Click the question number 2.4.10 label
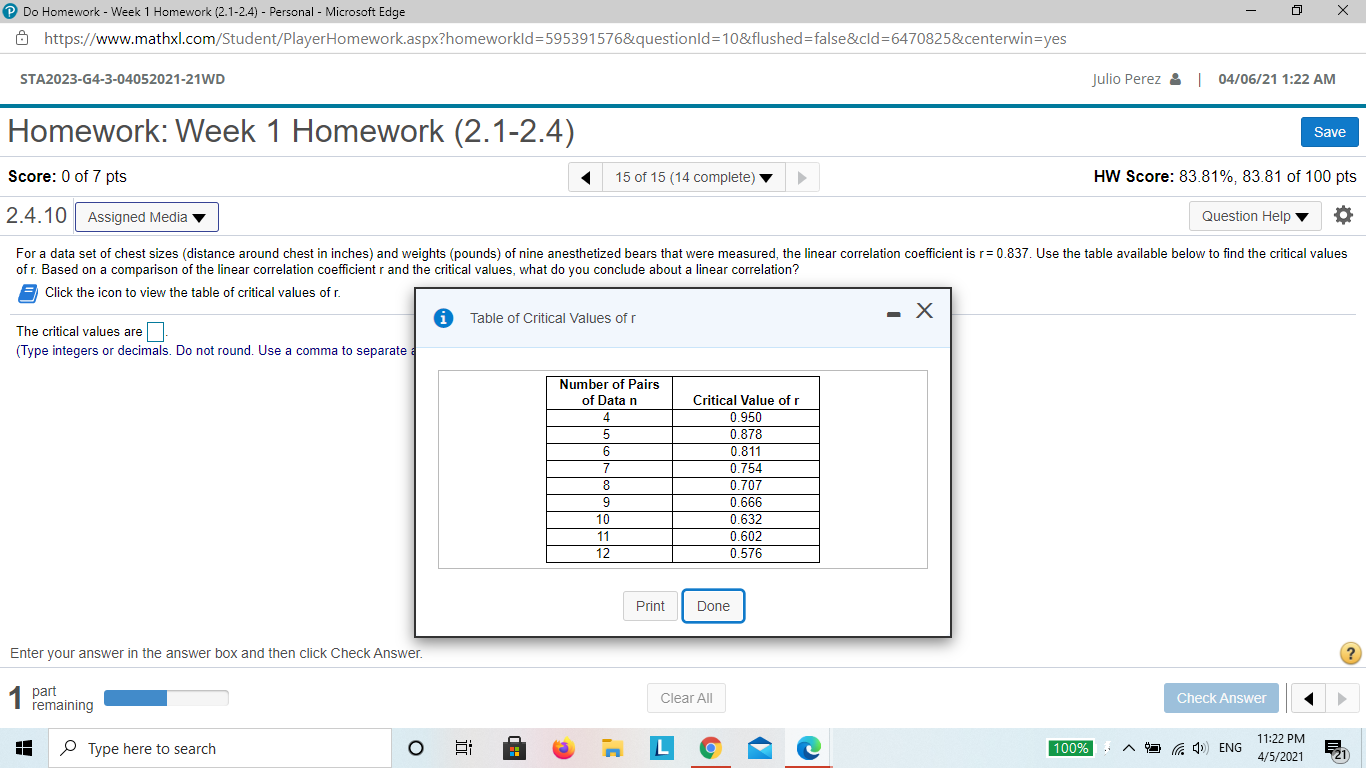This screenshot has height=768, width=1366. click(x=37, y=215)
